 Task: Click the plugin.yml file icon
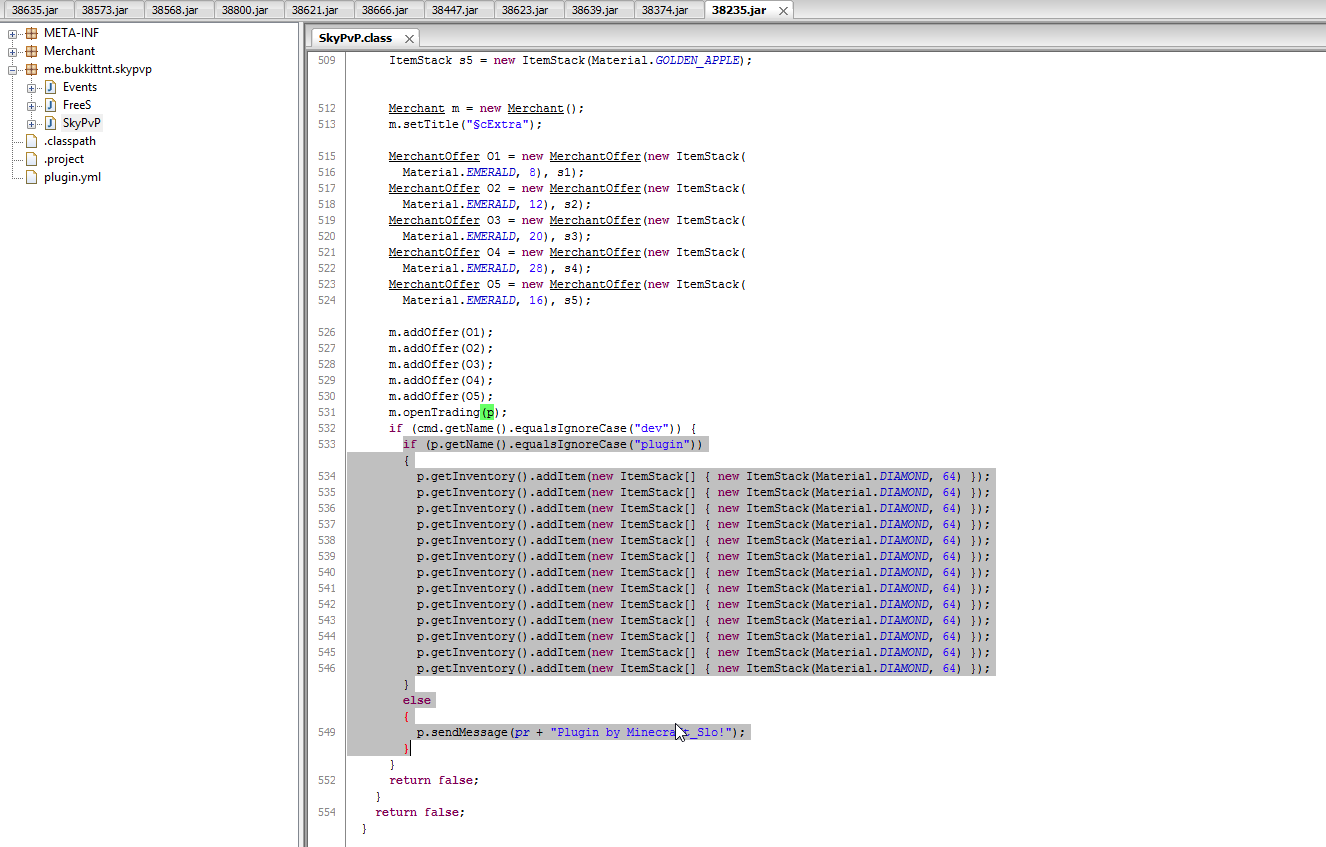31,177
